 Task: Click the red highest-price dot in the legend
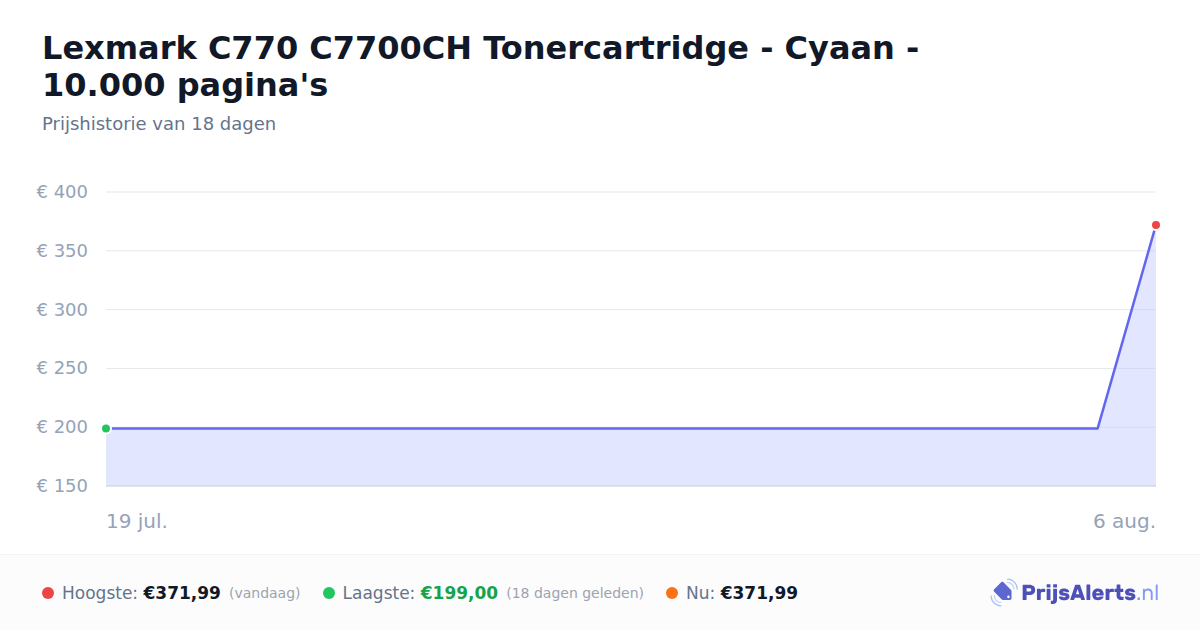[48, 593]
